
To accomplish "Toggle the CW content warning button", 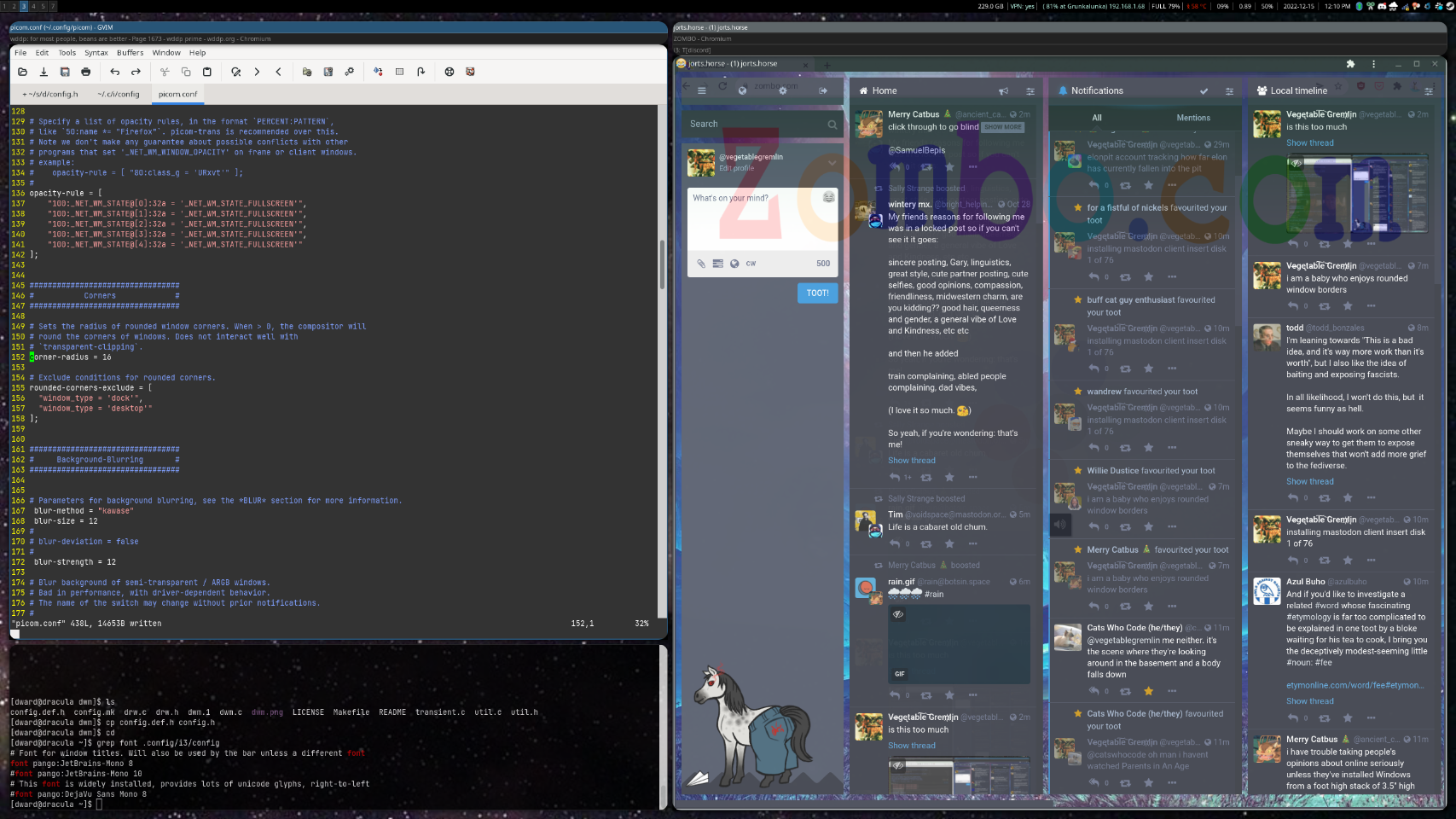I will 751,264.
